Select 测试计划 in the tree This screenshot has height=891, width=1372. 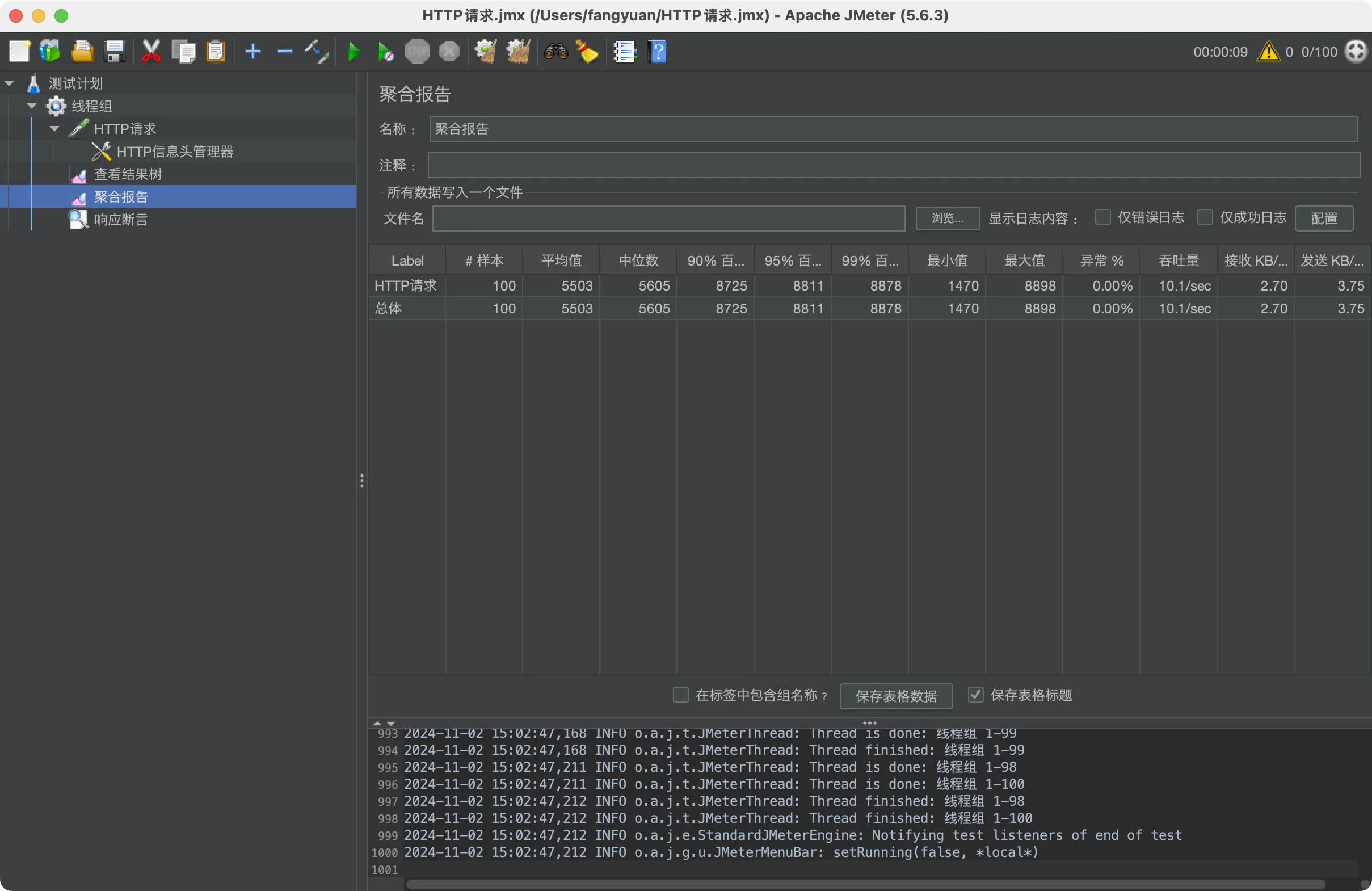(75, 83)
